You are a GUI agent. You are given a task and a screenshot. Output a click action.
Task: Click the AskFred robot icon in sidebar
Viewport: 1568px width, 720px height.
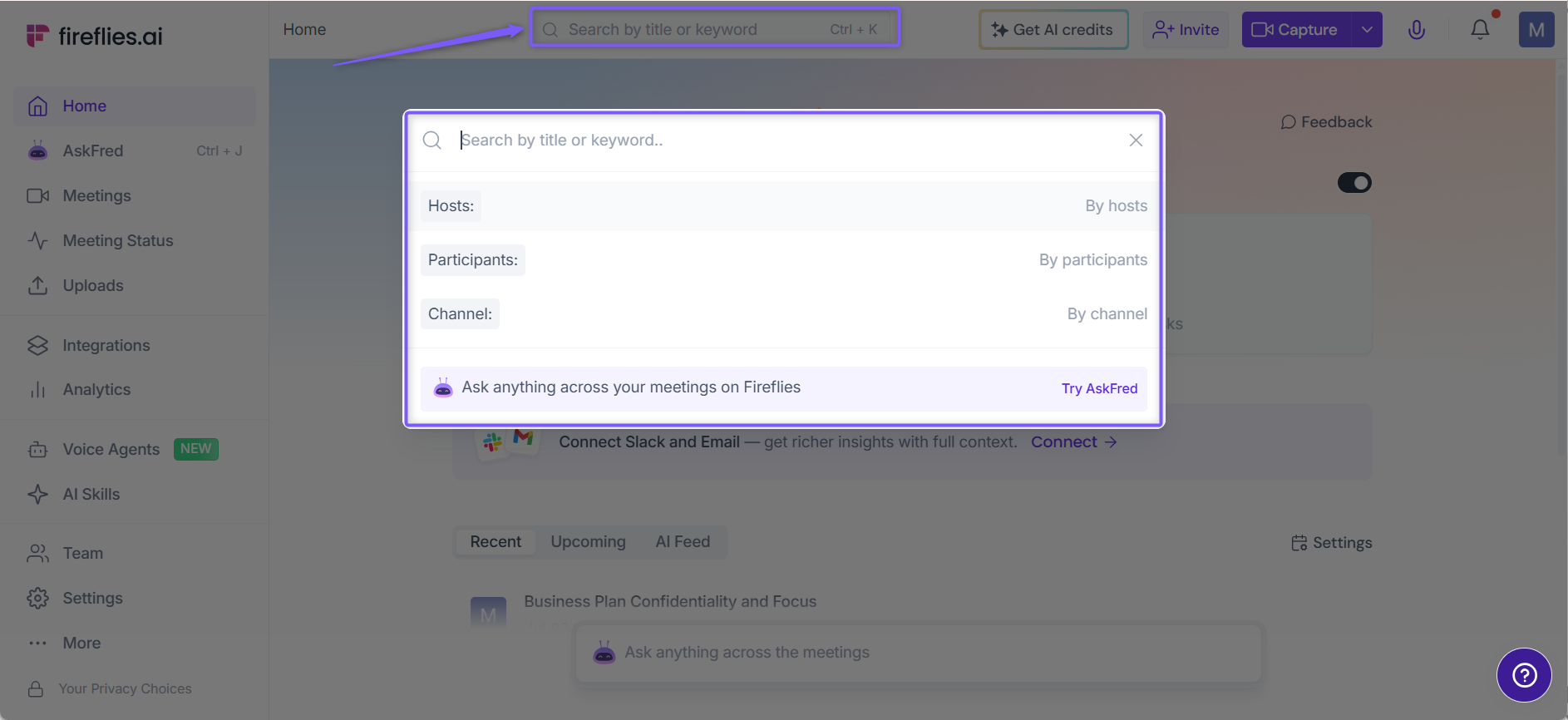[x=37, y=150]
